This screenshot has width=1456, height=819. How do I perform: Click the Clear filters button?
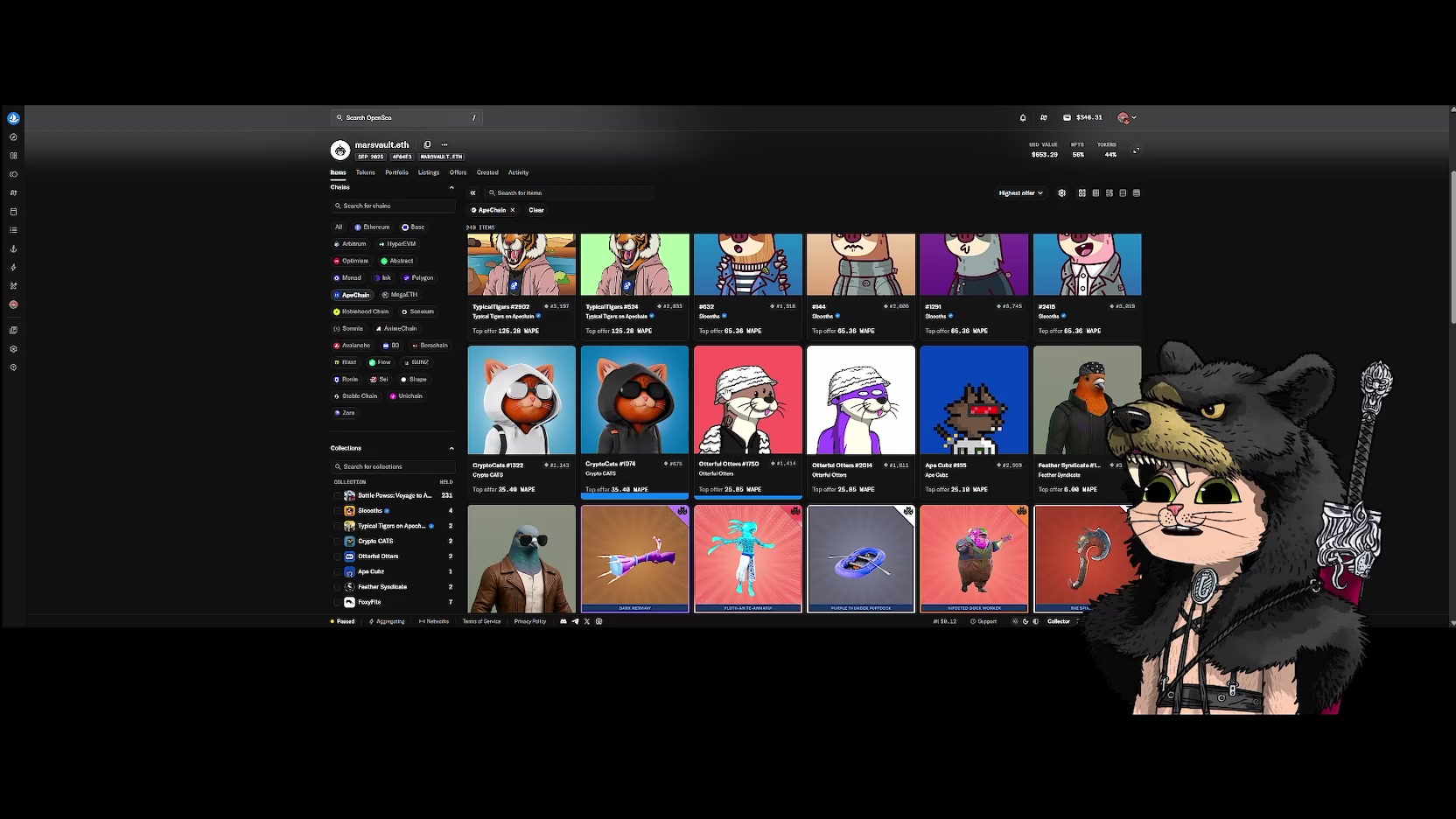tap(536, 210)
